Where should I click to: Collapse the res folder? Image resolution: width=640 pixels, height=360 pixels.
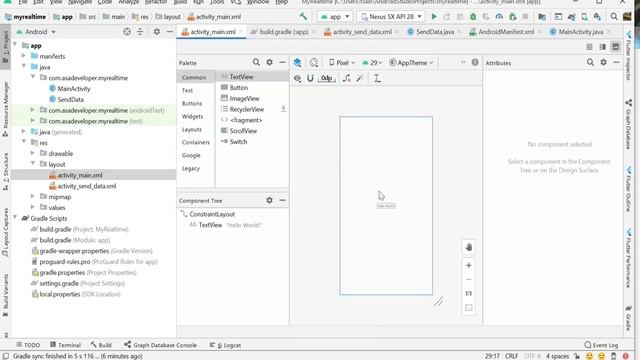[24, 142]
